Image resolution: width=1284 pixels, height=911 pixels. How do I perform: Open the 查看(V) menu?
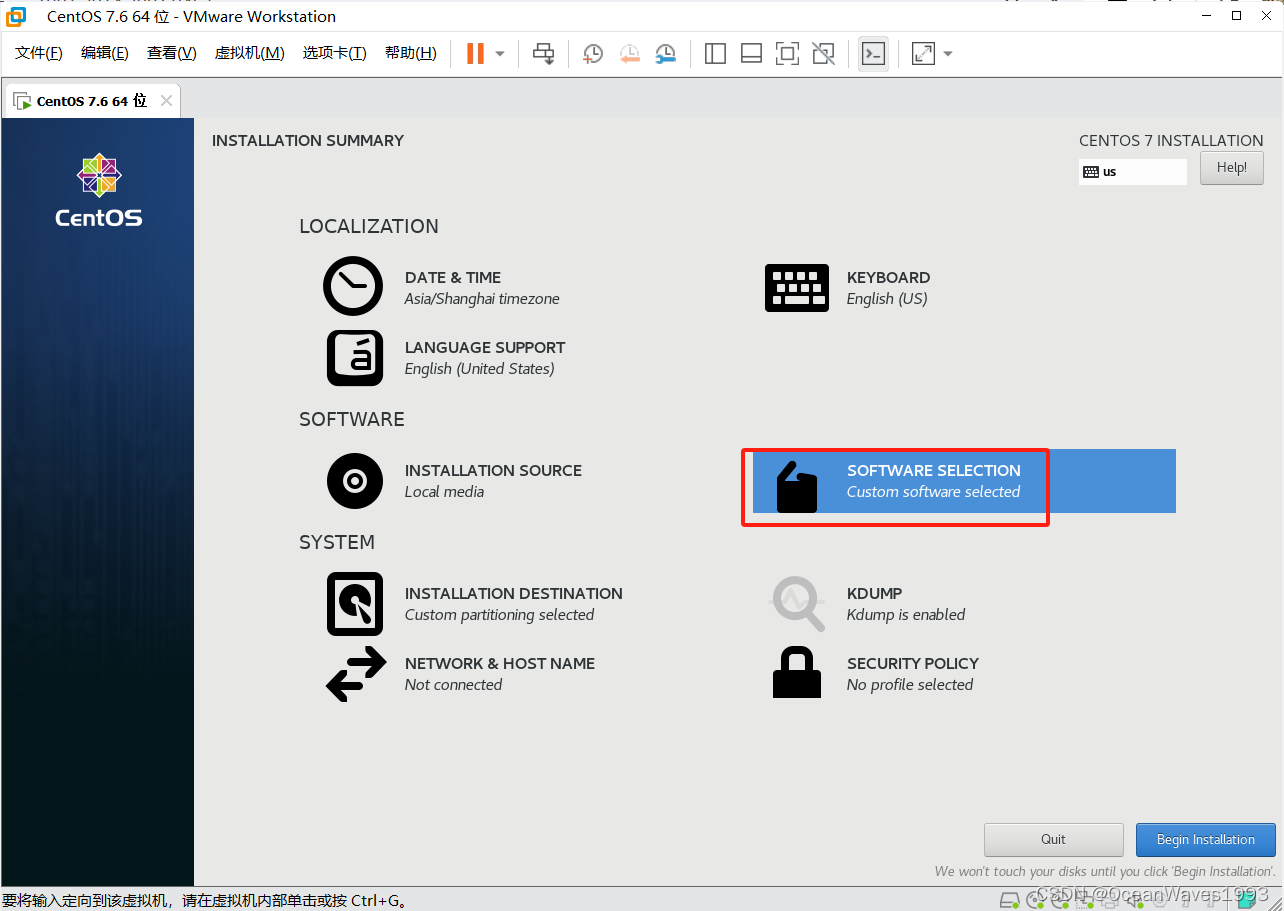pyautogui.click(x=171, y=53)
